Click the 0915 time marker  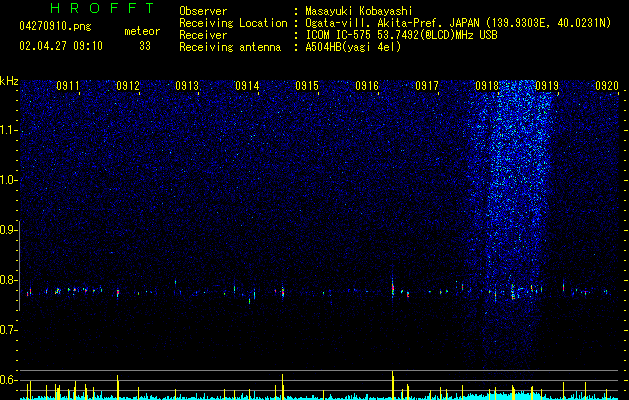(307, 86)
